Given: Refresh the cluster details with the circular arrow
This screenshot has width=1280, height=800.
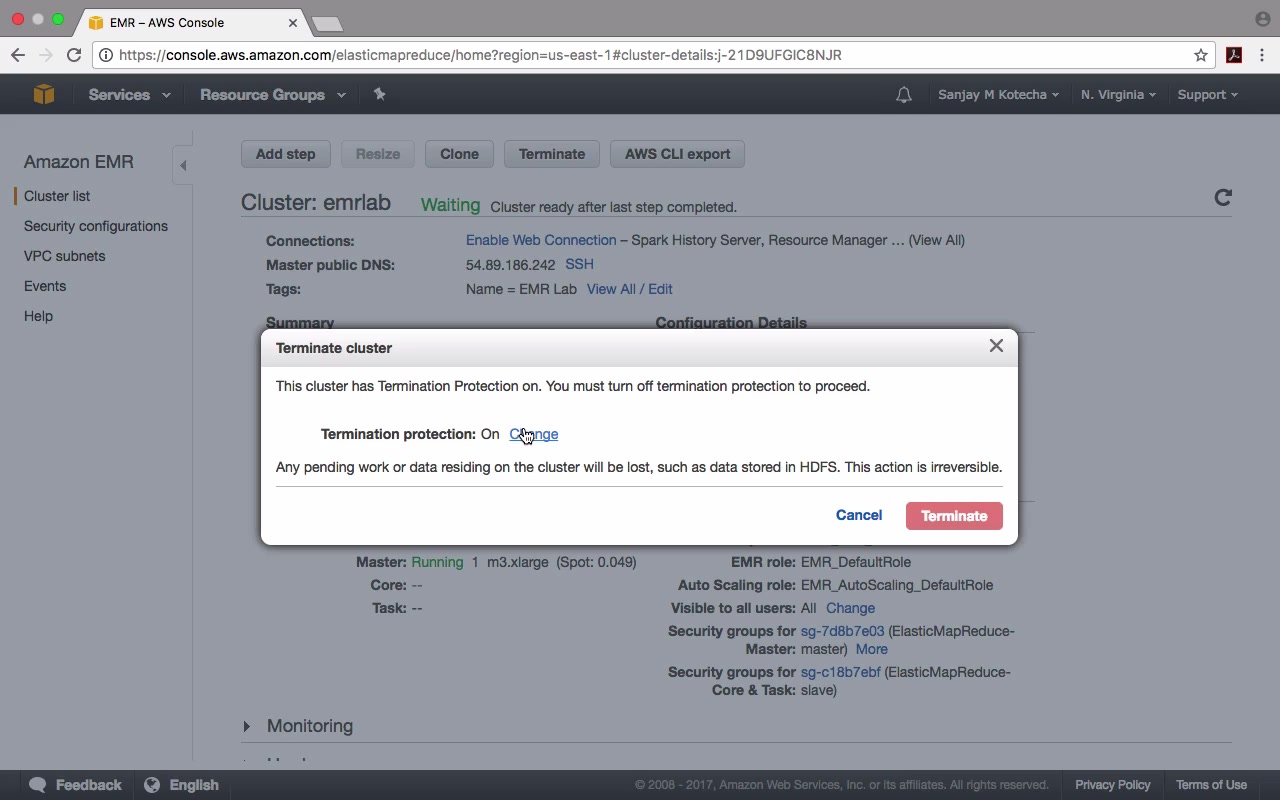Looking at the screenshot, I should pyautogui.click(x=1222, y=198).
